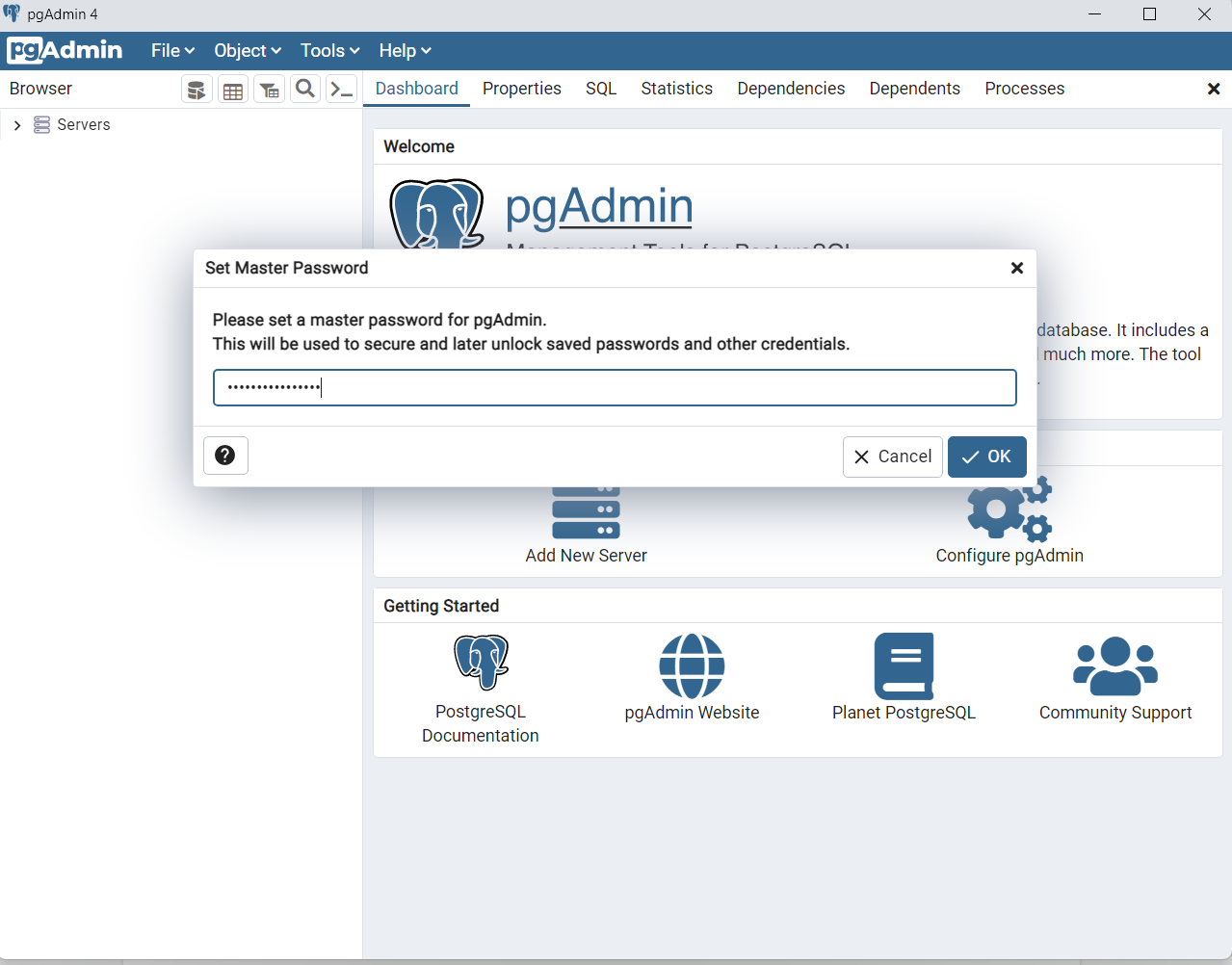Screen dimensions: 1232x965
Task: Open the Query Tool toolbar icon
Action: pyautogui.click(x=197, y=90)
